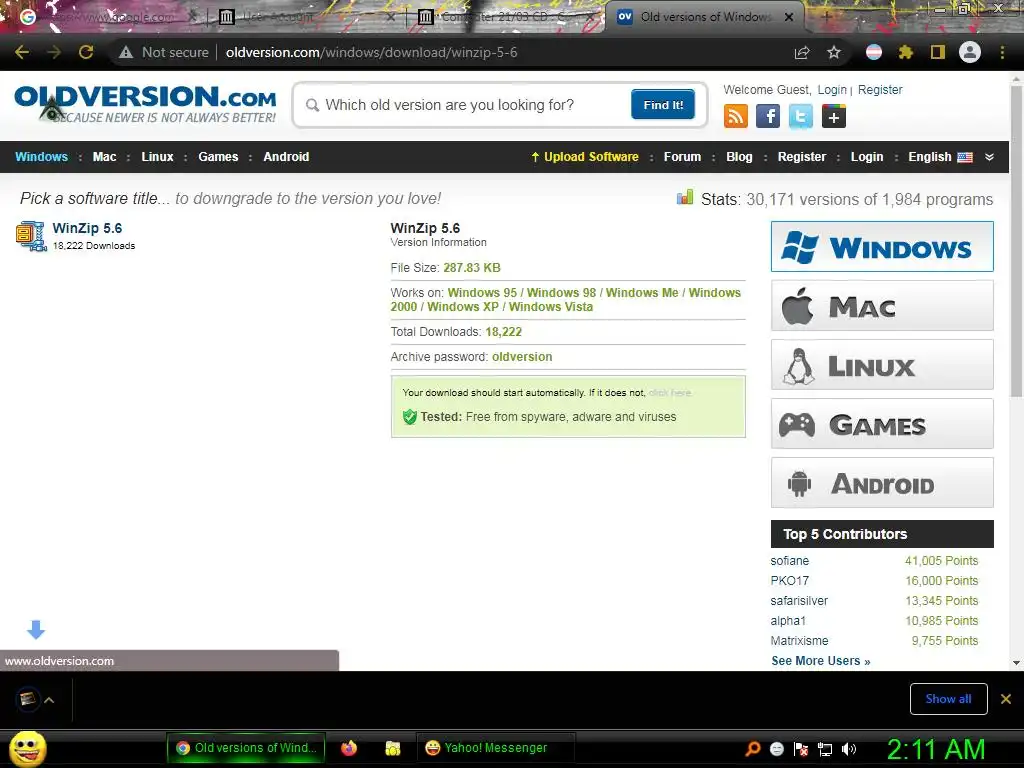Share this page via the share icon

coord(802,52)
